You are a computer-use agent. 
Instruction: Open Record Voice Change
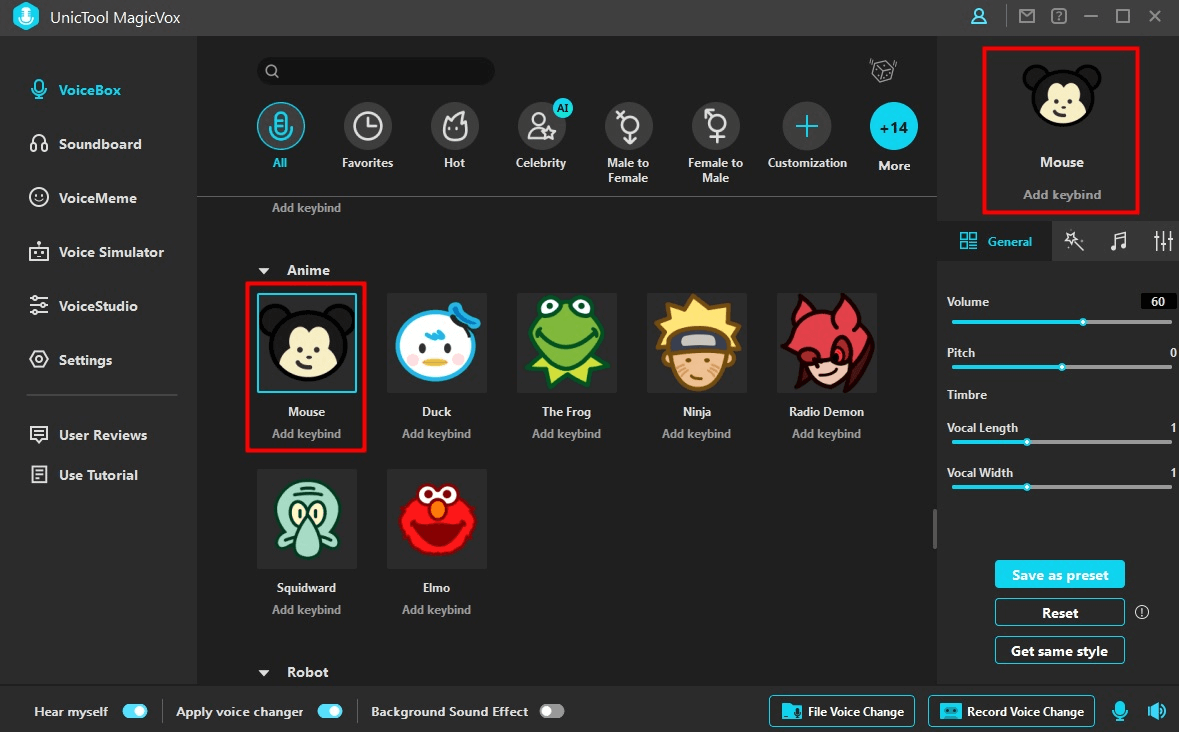click(1012, 711)
